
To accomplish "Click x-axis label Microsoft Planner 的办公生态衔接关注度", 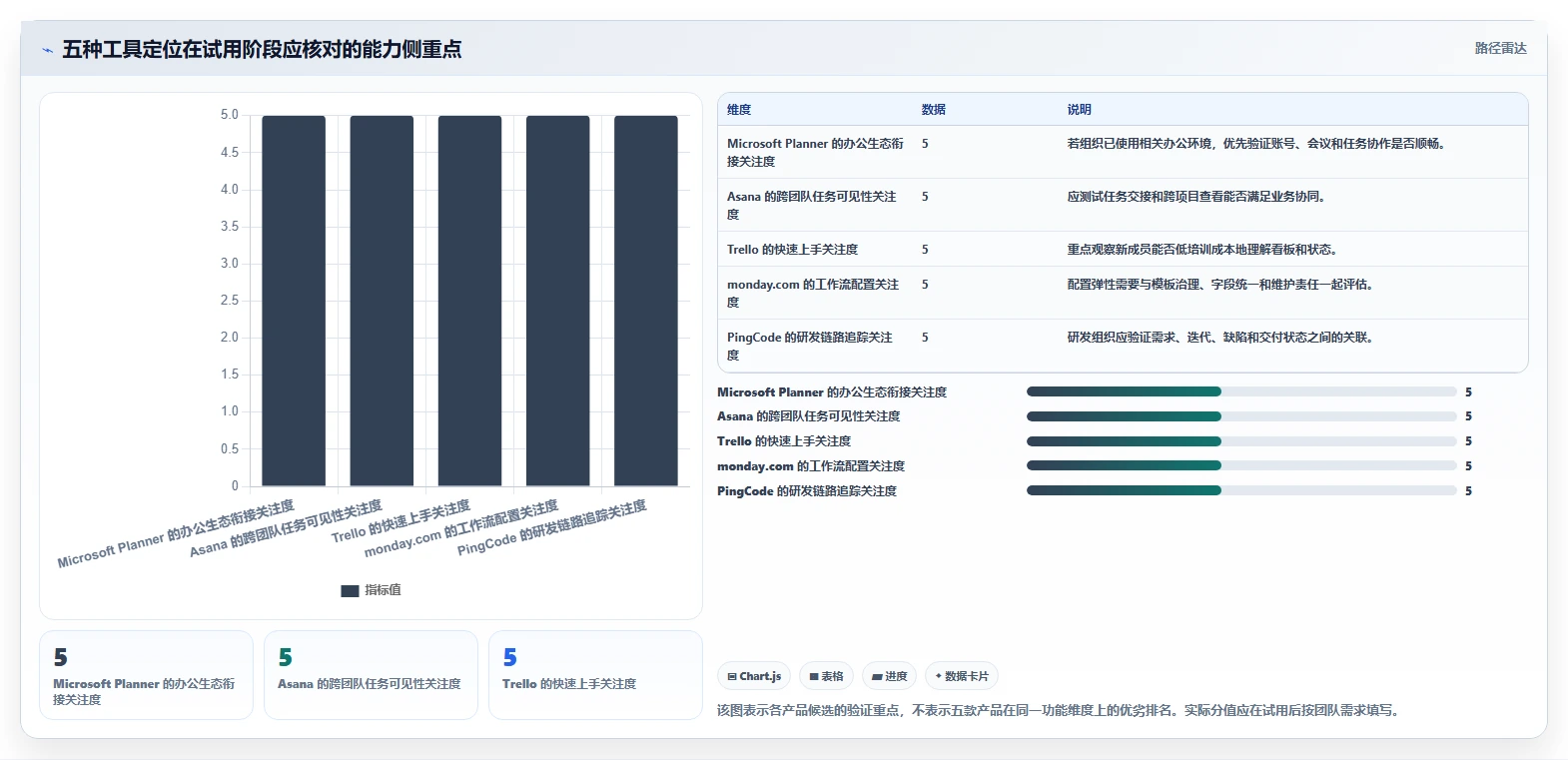I will pos(176,534).
